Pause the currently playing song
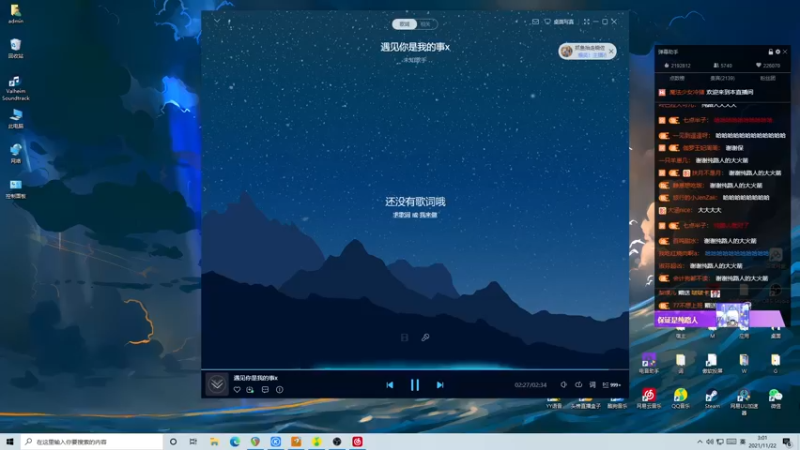The image size is (800, 450). click(x=415, y=385)
